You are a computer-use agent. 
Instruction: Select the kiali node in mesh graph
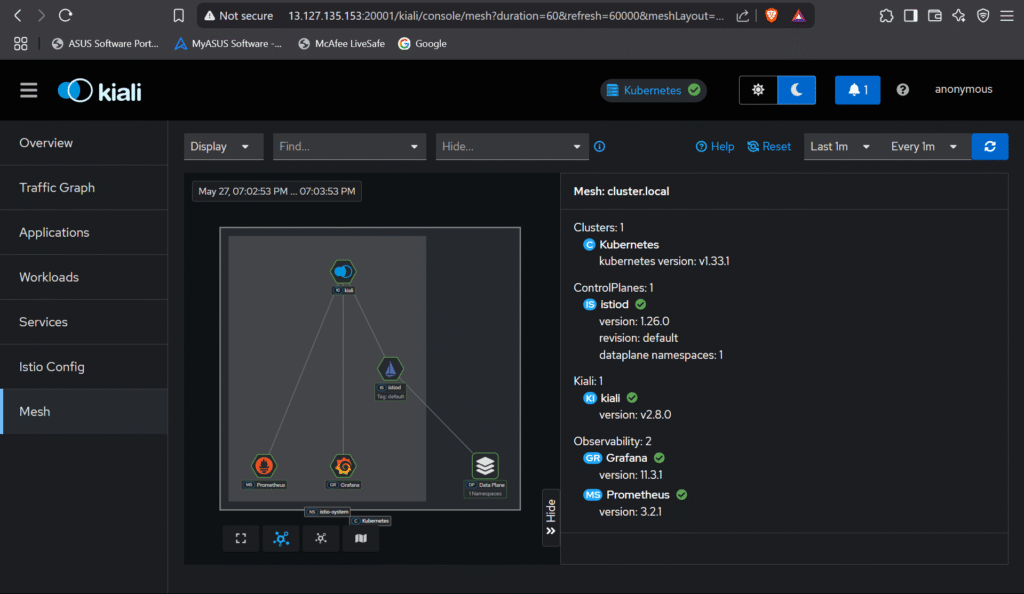[343, 272]
